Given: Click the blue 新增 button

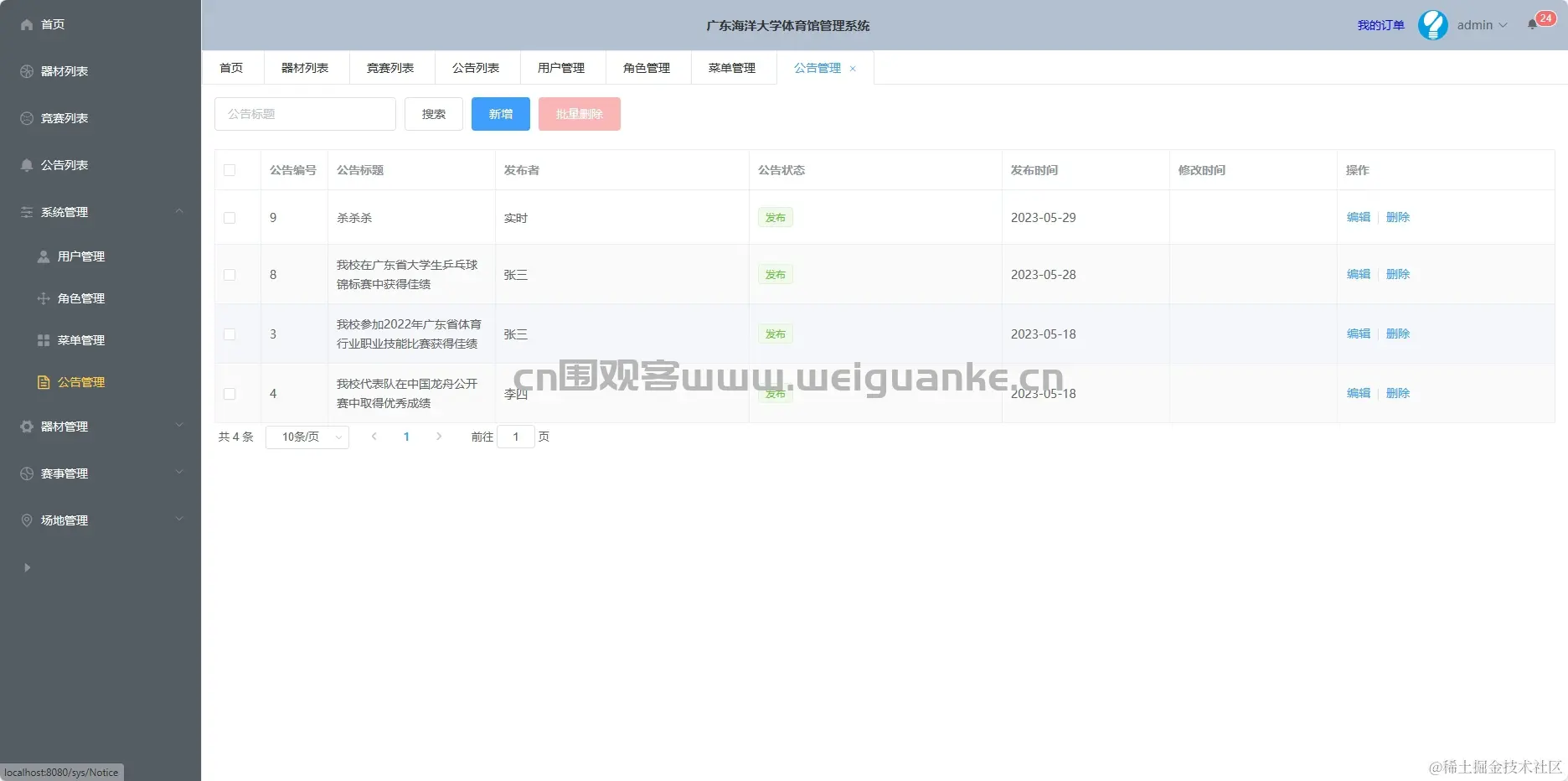Looking at the screenshot, I should (501, 114).
